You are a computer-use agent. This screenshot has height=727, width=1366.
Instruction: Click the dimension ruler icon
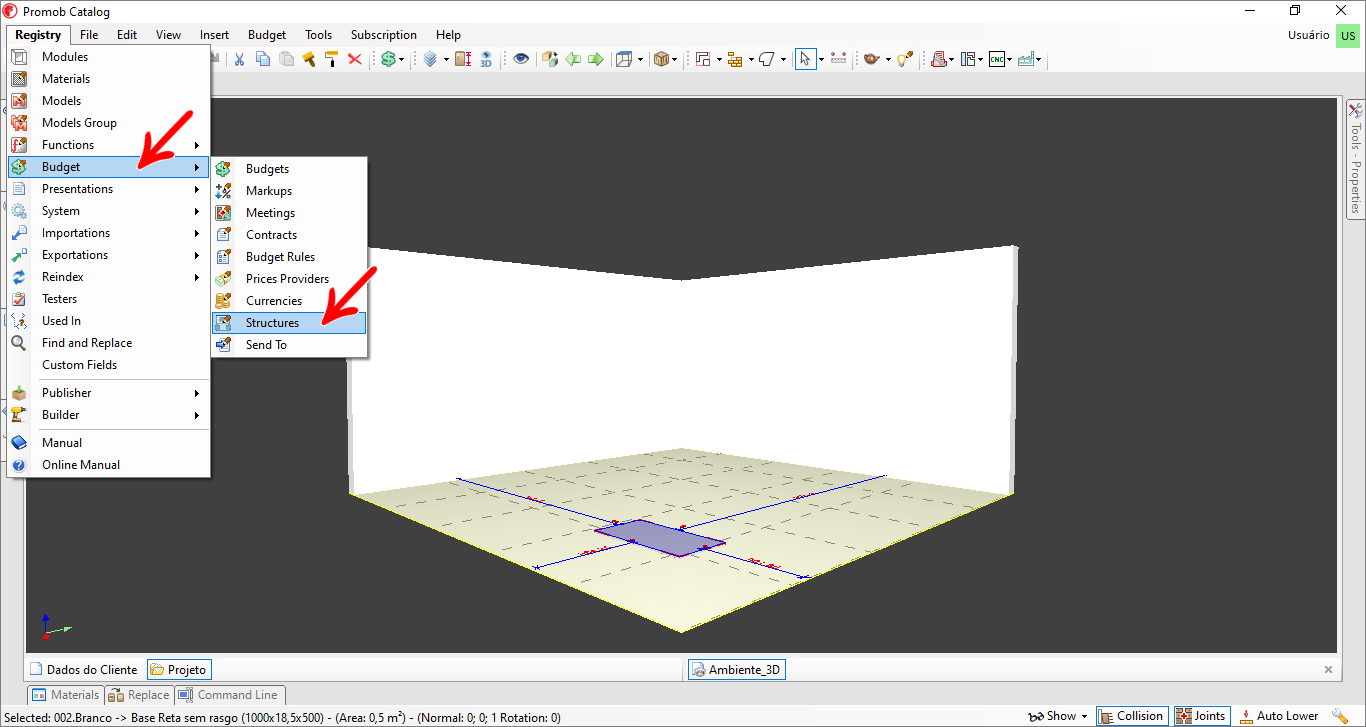pos(838,59)
